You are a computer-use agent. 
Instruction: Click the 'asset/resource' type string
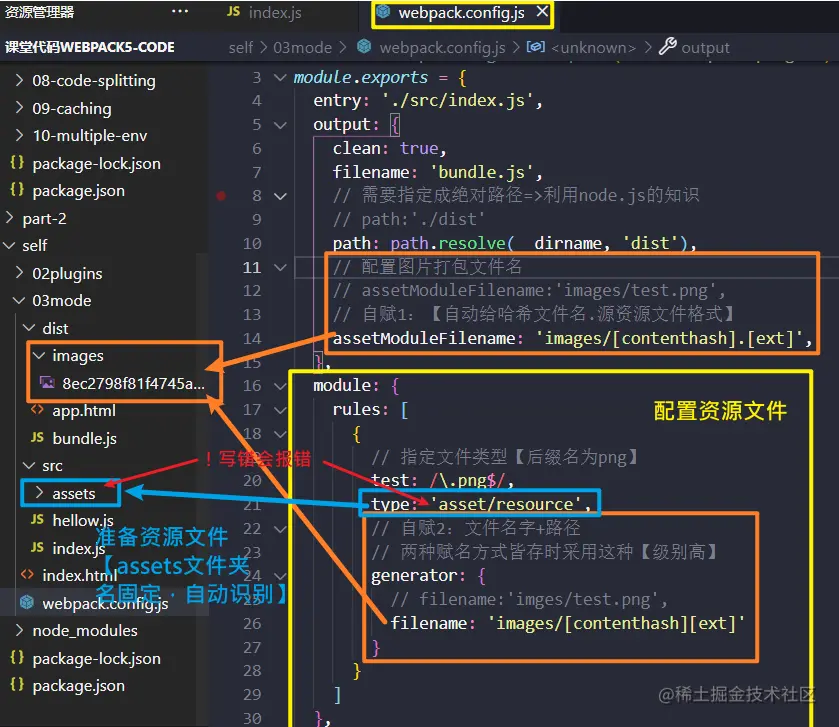coord(506,504)
